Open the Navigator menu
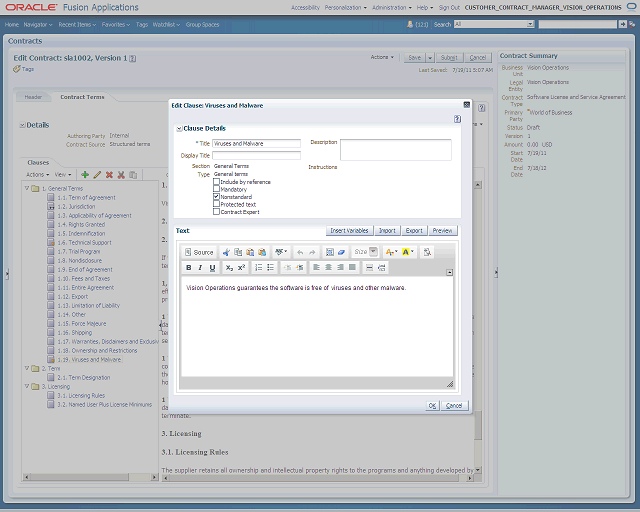Image resolution: width=640 pixels, height=512 pixels. [38, 24]
